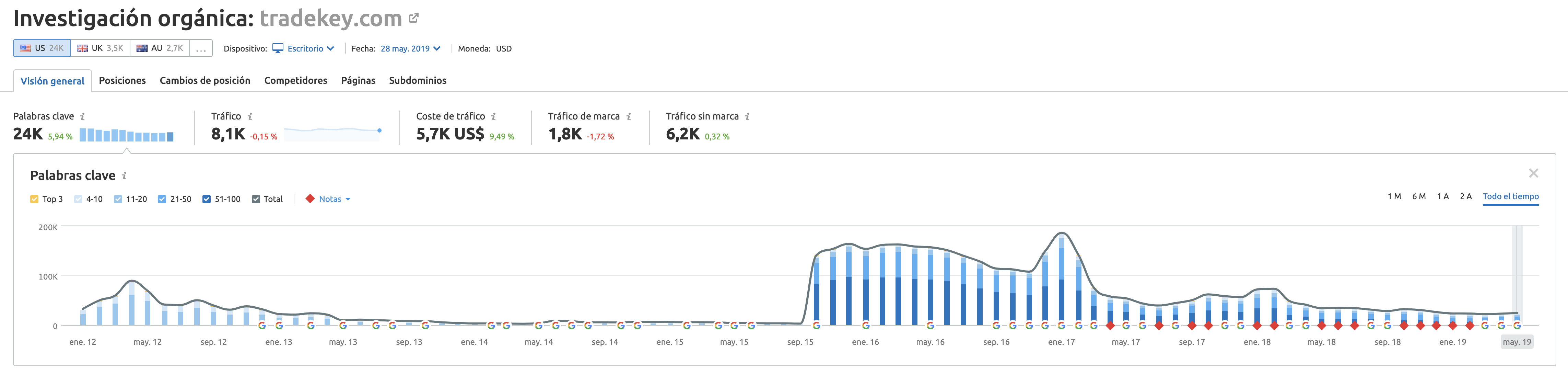Click the red diamond Notas icon
The image size is (1568, 375).
coord(310,198)
